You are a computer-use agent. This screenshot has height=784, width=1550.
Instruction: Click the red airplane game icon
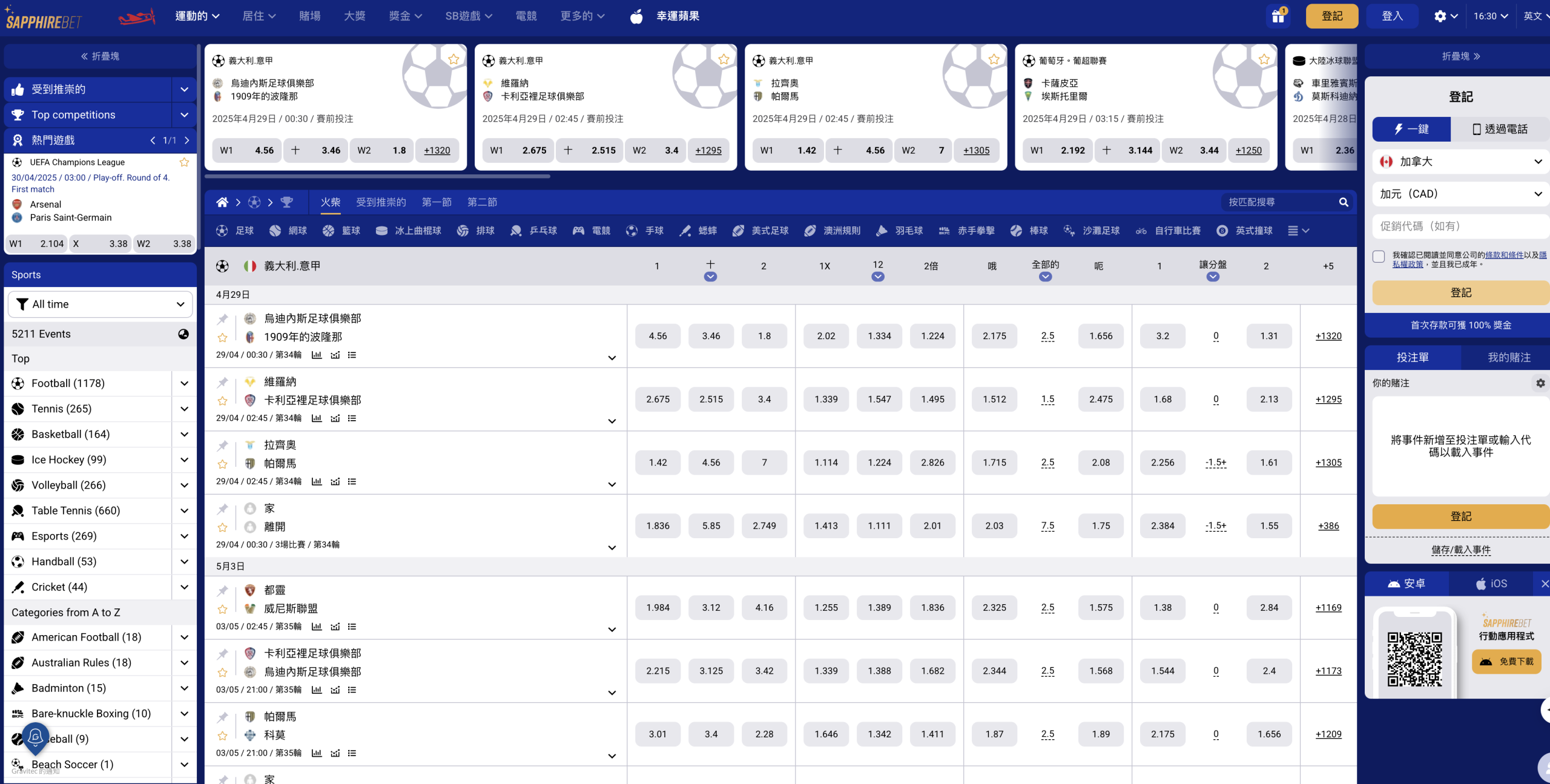[137, 17]
